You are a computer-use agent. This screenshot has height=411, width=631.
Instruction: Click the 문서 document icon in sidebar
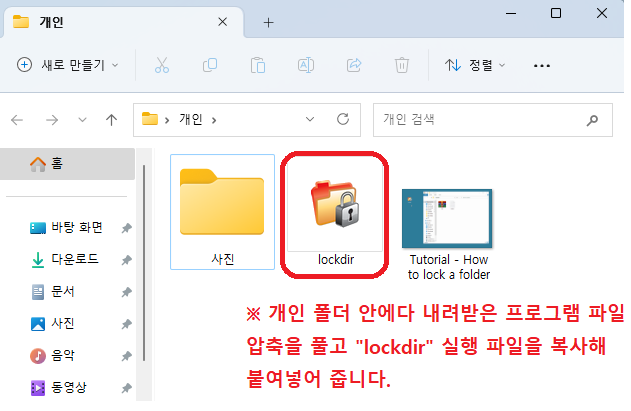pyautogui.click(x=38, y=292)
